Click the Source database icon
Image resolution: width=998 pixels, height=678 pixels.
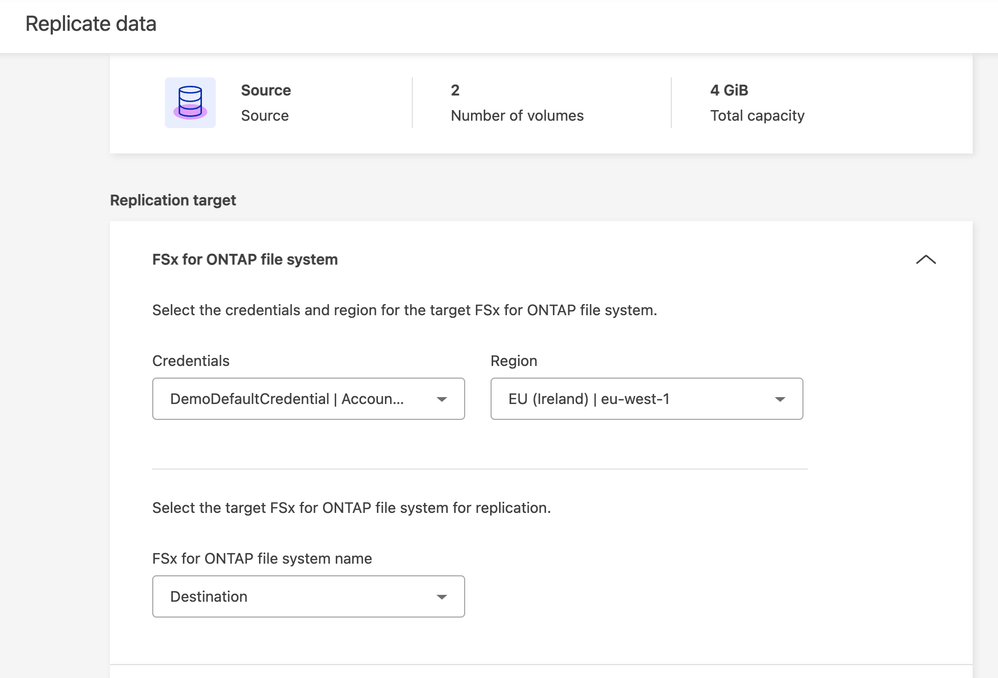(190, 103)
